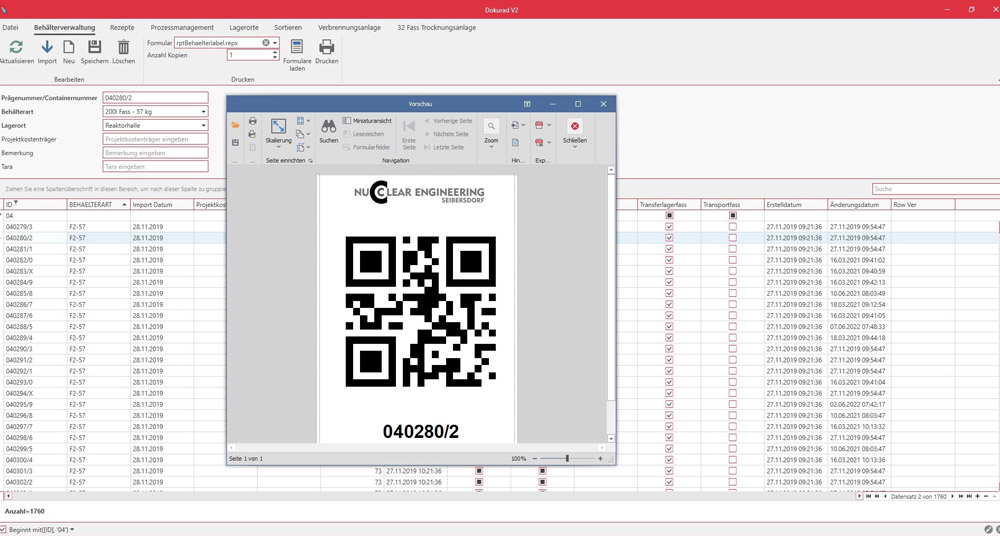This screenshot has width=1000, height=536.
Task: Click the Prägenummer/Containernummer input field
Action: (x=155, y=98)
